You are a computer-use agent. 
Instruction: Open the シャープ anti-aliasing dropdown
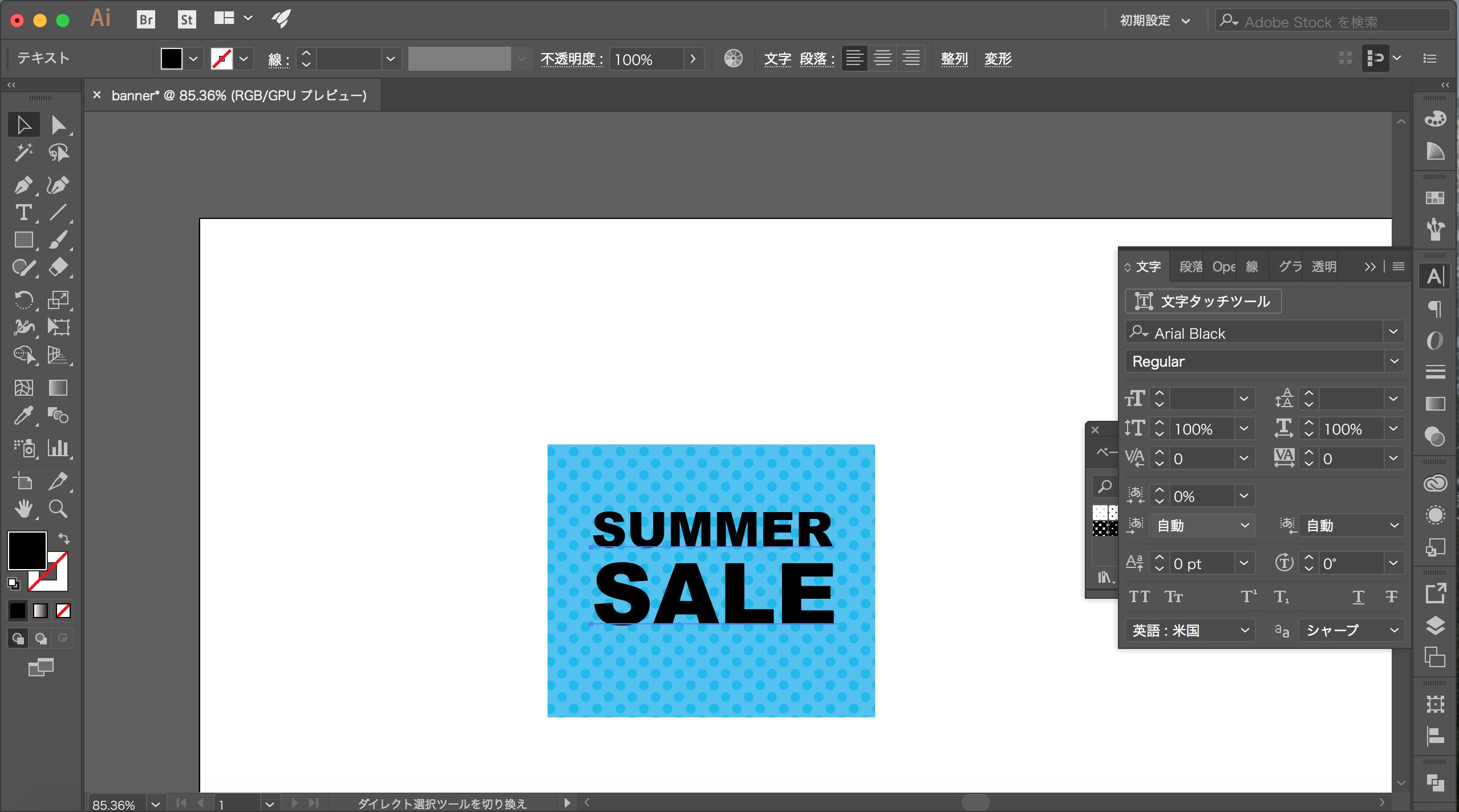(1351, 630)
